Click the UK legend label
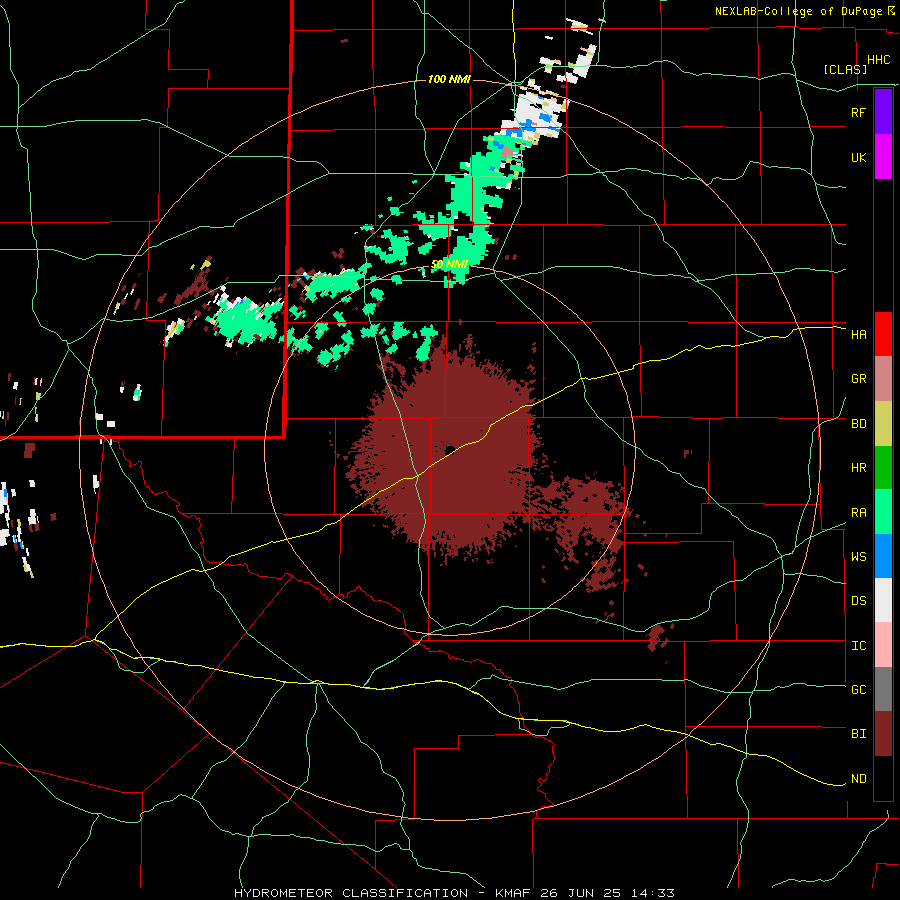The height and width of the screenshot is (900, 900). point(858,157)
